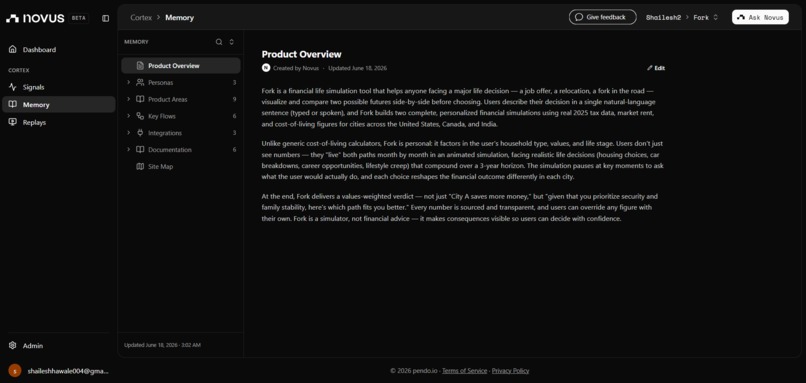This screenshot has width=806, height=383.
Task: Select Replays in left navigation
Action: [59, 122]
